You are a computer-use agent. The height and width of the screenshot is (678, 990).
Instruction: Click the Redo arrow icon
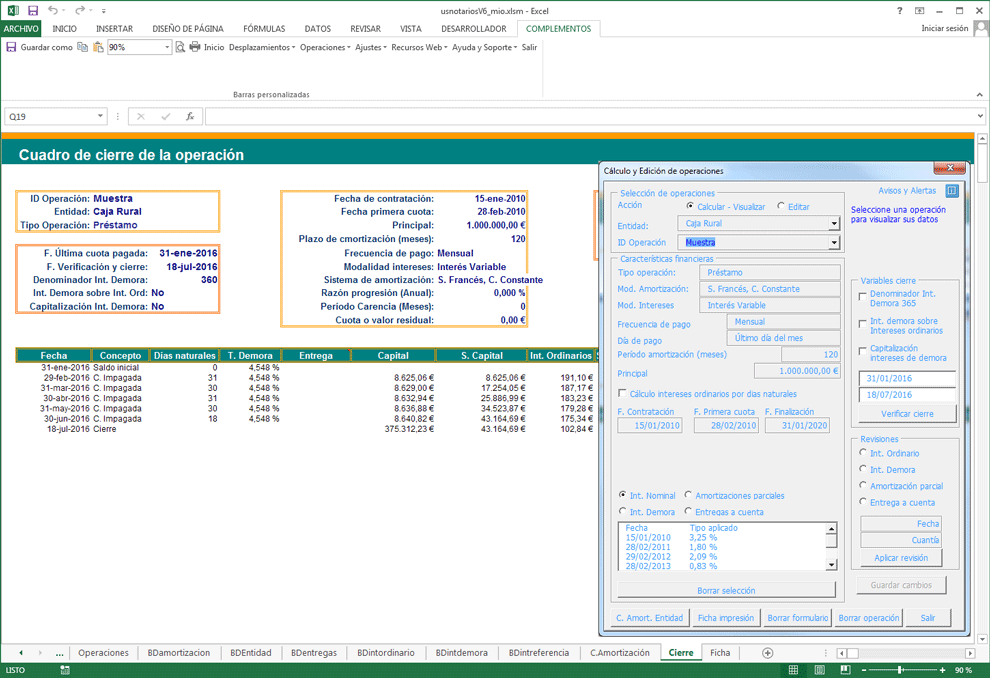80,10
